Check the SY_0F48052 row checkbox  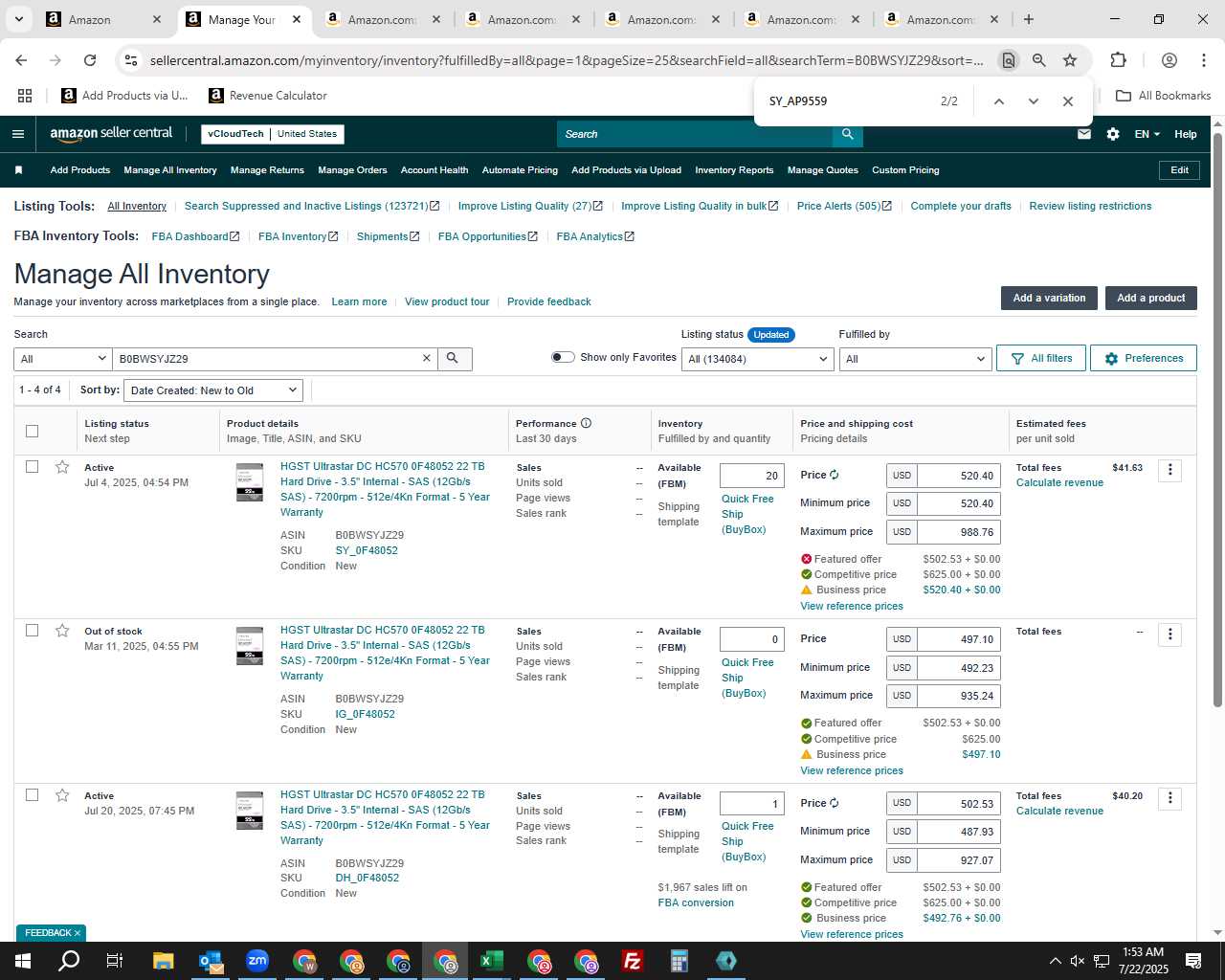32,466
